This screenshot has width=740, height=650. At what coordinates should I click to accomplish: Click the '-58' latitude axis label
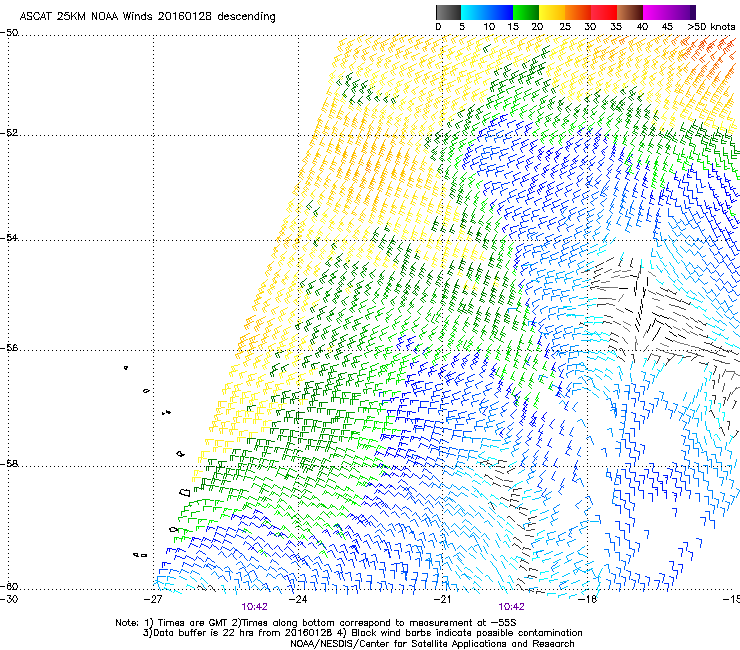coord(9,464)
